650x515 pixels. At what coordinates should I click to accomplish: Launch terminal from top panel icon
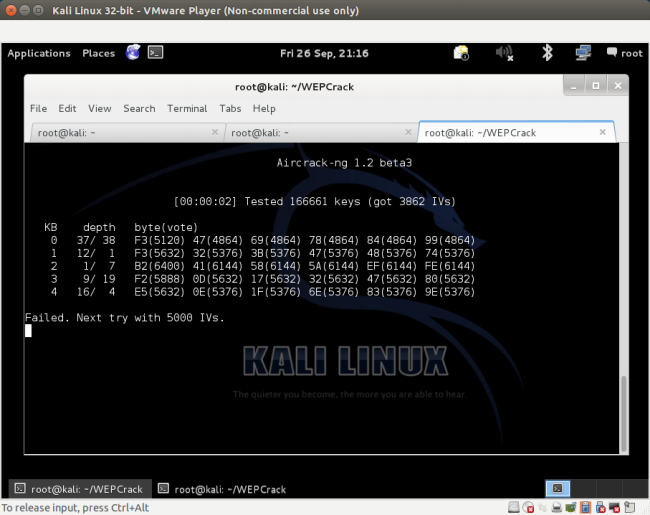click(x=155, y=53)
